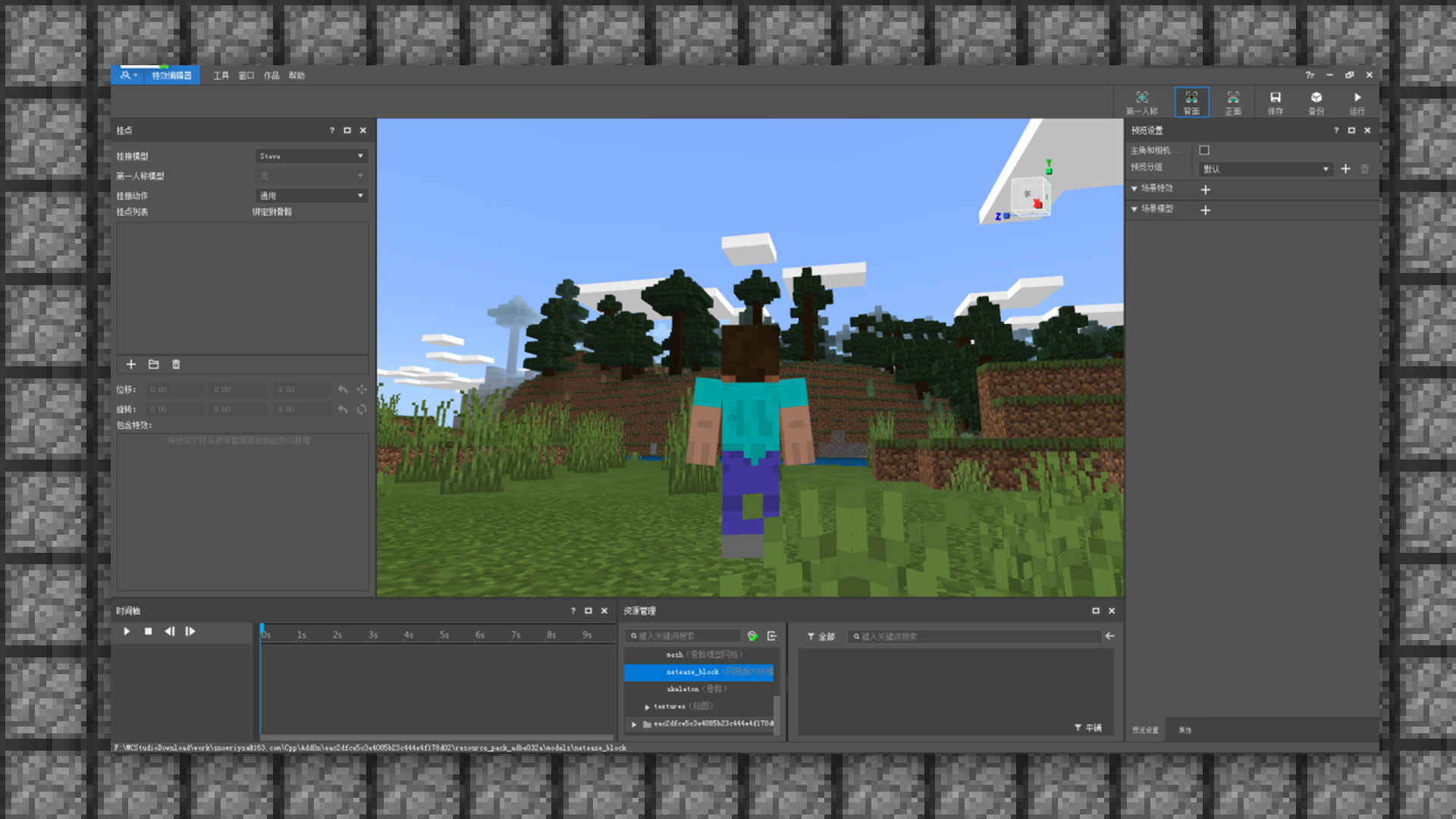This screenshot has width=1456, height=819.
Task: Open the 作品 menu
Action: [x=271, y=75]
